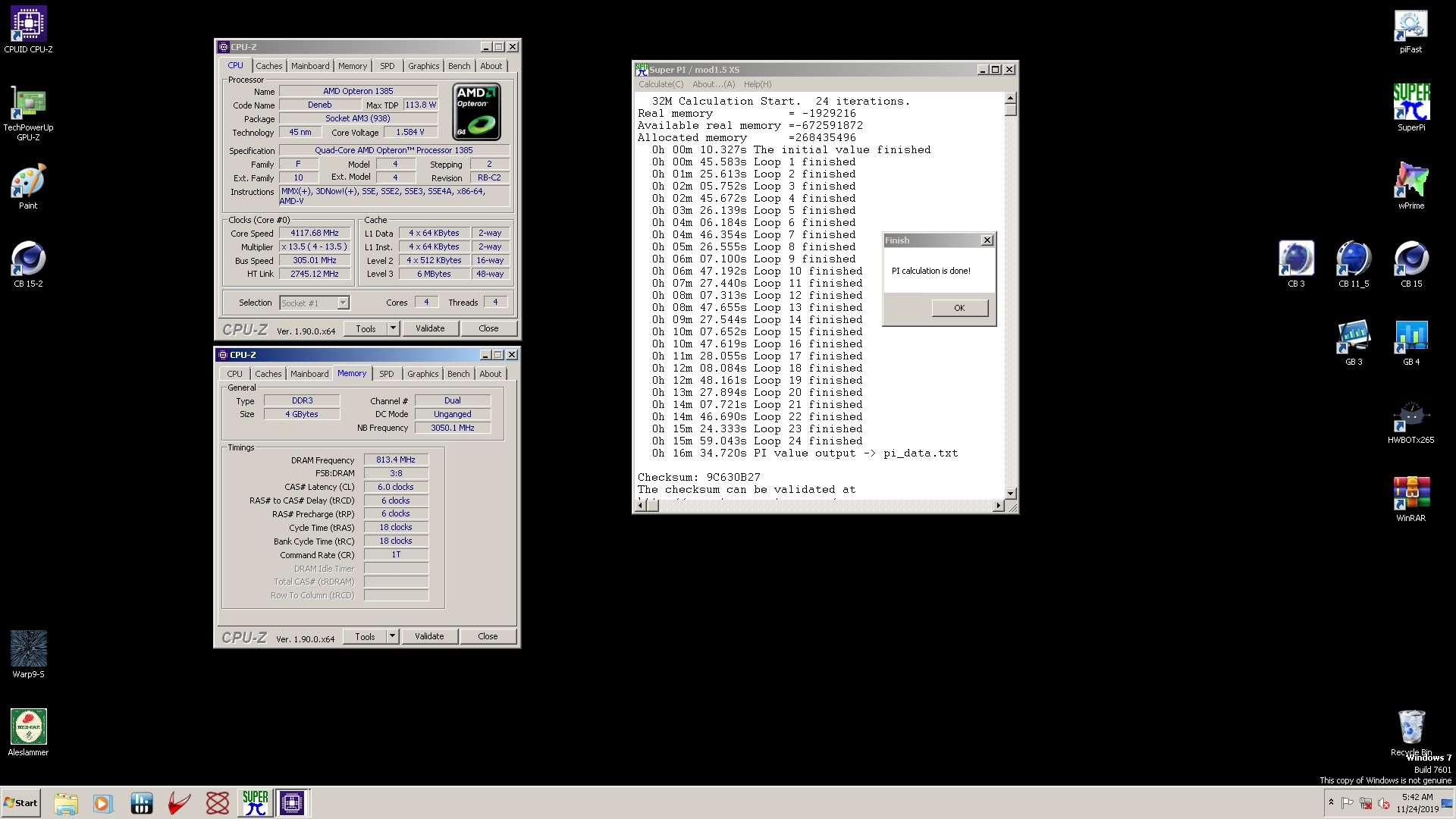
Task: Switch to Memory tab in top CPU-Z
Action: 353,66
